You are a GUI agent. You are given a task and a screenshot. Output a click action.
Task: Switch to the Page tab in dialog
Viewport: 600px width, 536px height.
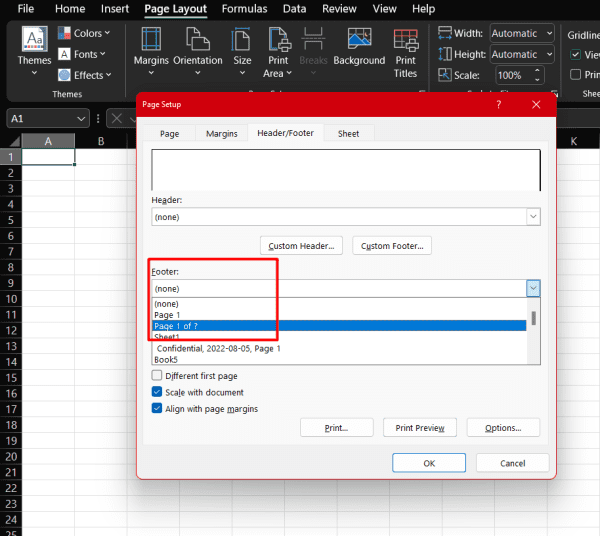tap(170, 134)
